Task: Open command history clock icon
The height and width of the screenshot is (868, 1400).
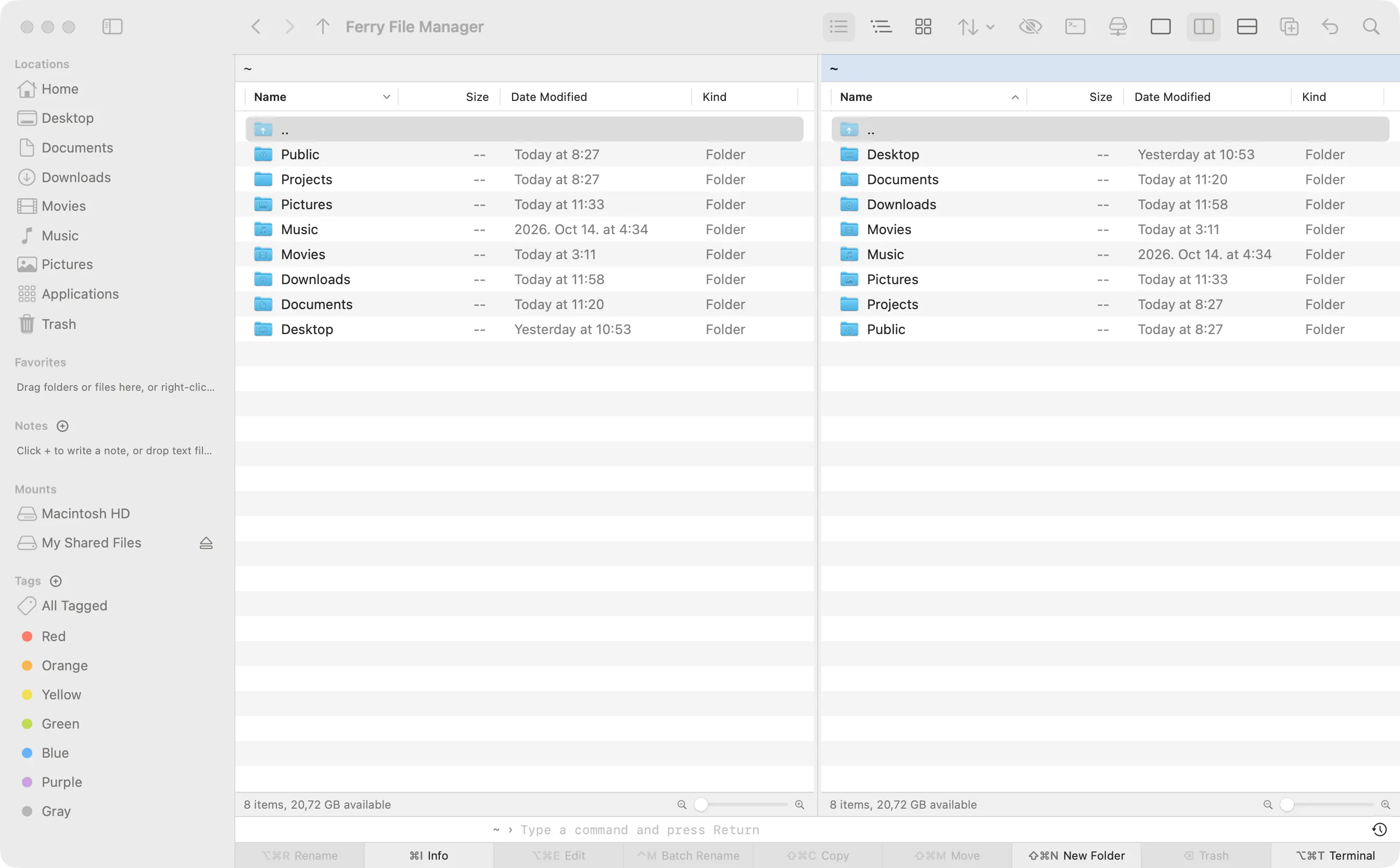Action: 1379,829
